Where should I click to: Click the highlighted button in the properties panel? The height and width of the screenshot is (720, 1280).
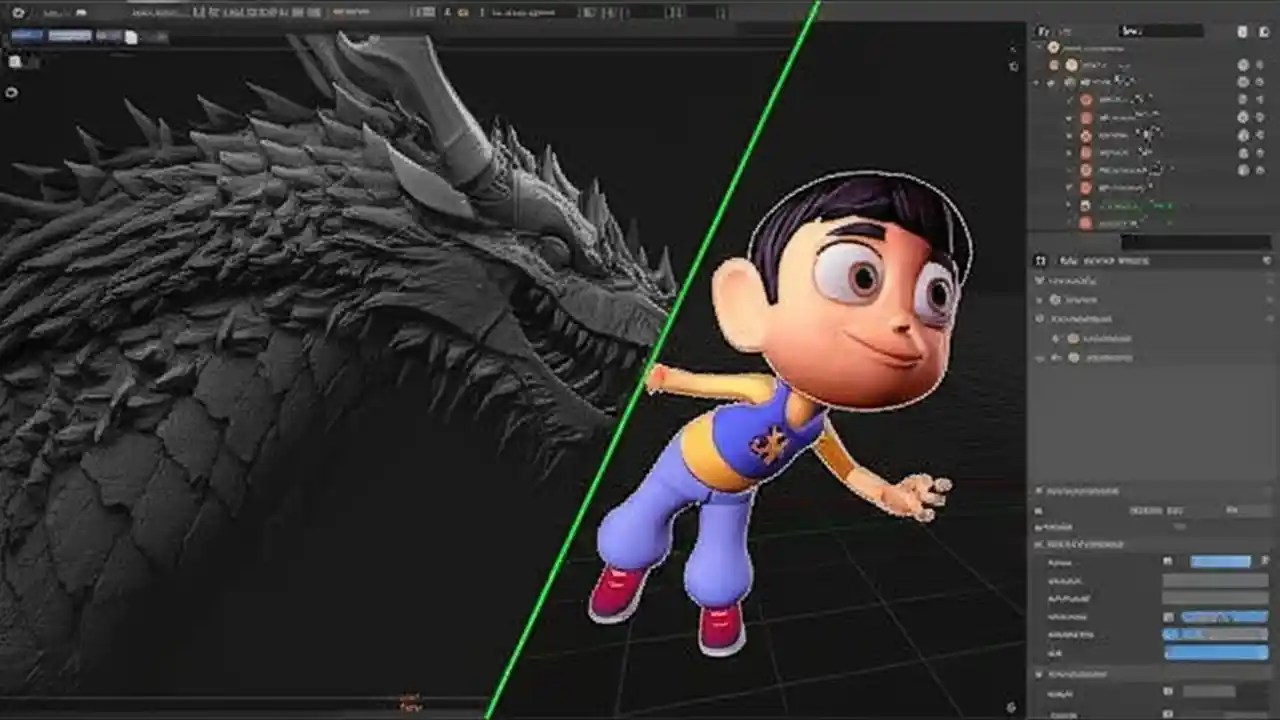click(x=1220, y=561)
